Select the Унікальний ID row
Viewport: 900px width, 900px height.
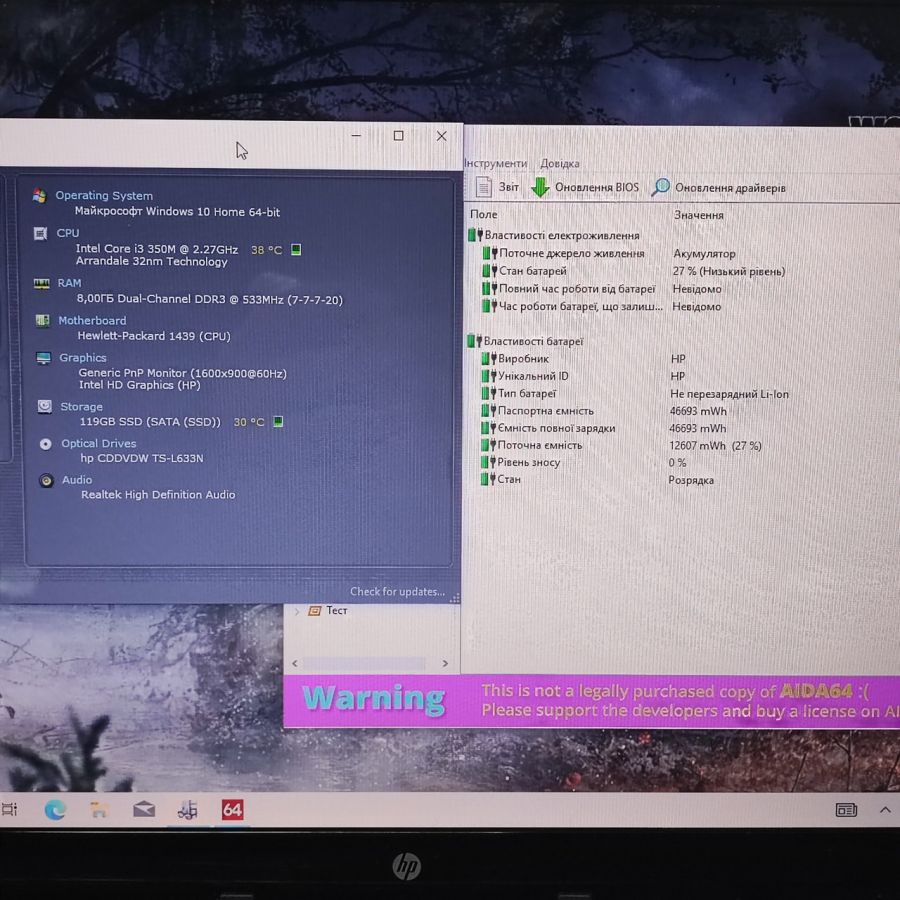583,376
